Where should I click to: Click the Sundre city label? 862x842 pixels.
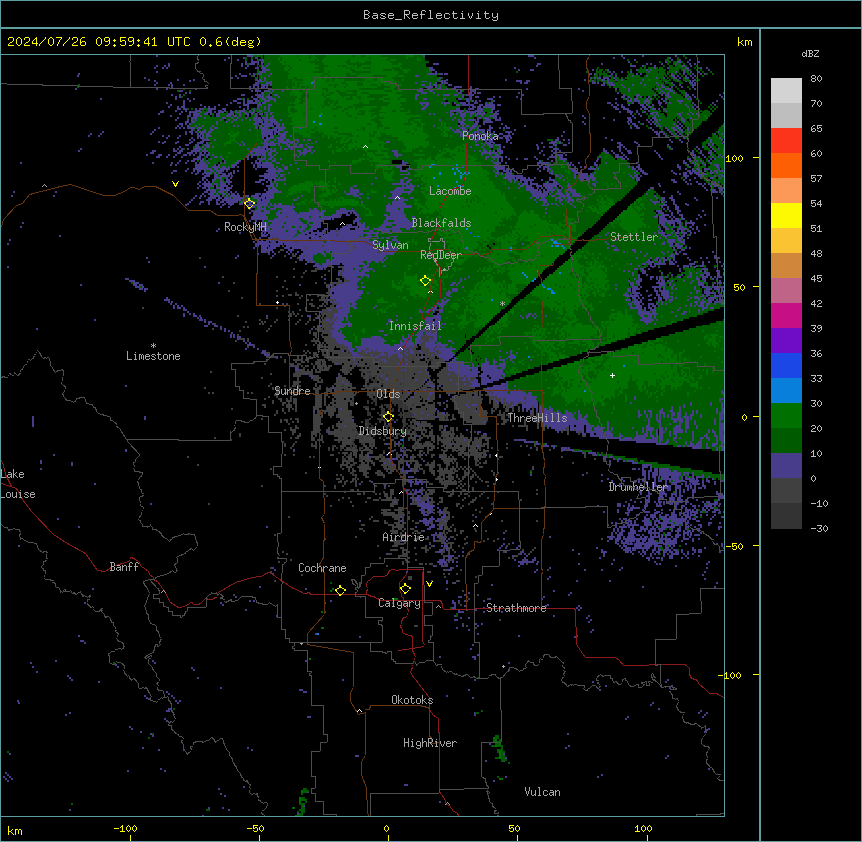tap(292, 391)
